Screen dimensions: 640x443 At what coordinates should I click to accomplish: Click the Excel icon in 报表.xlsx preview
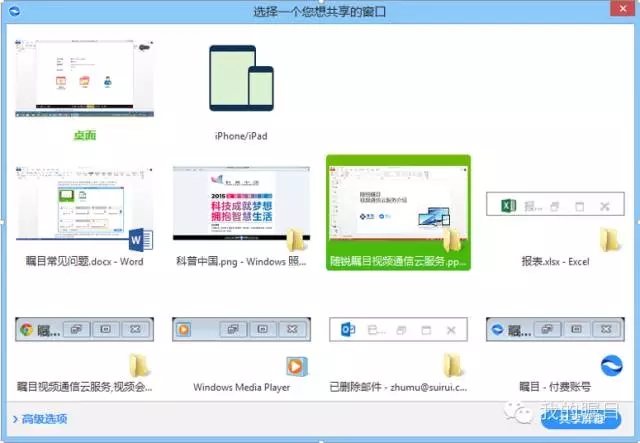click(x=508, y=206)
